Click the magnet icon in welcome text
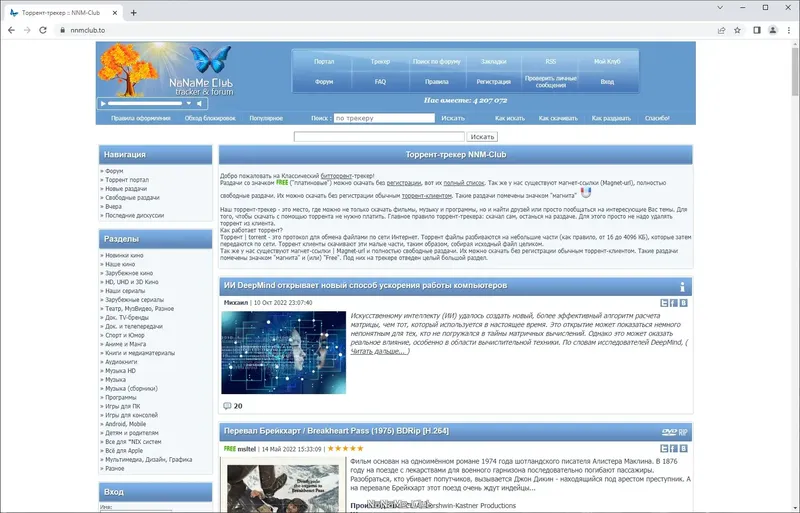 coord(586,192)
